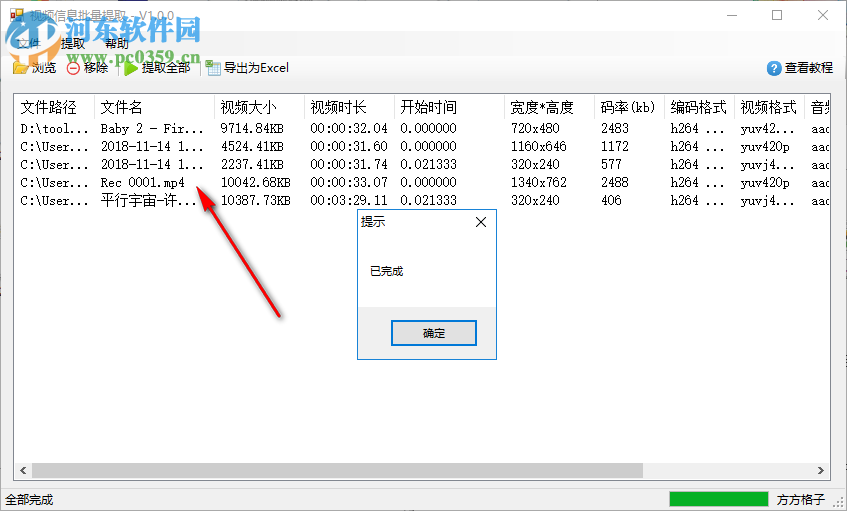Click the 视频大小 column header
This screenshot has height=511, width=847.
[259, 107]
